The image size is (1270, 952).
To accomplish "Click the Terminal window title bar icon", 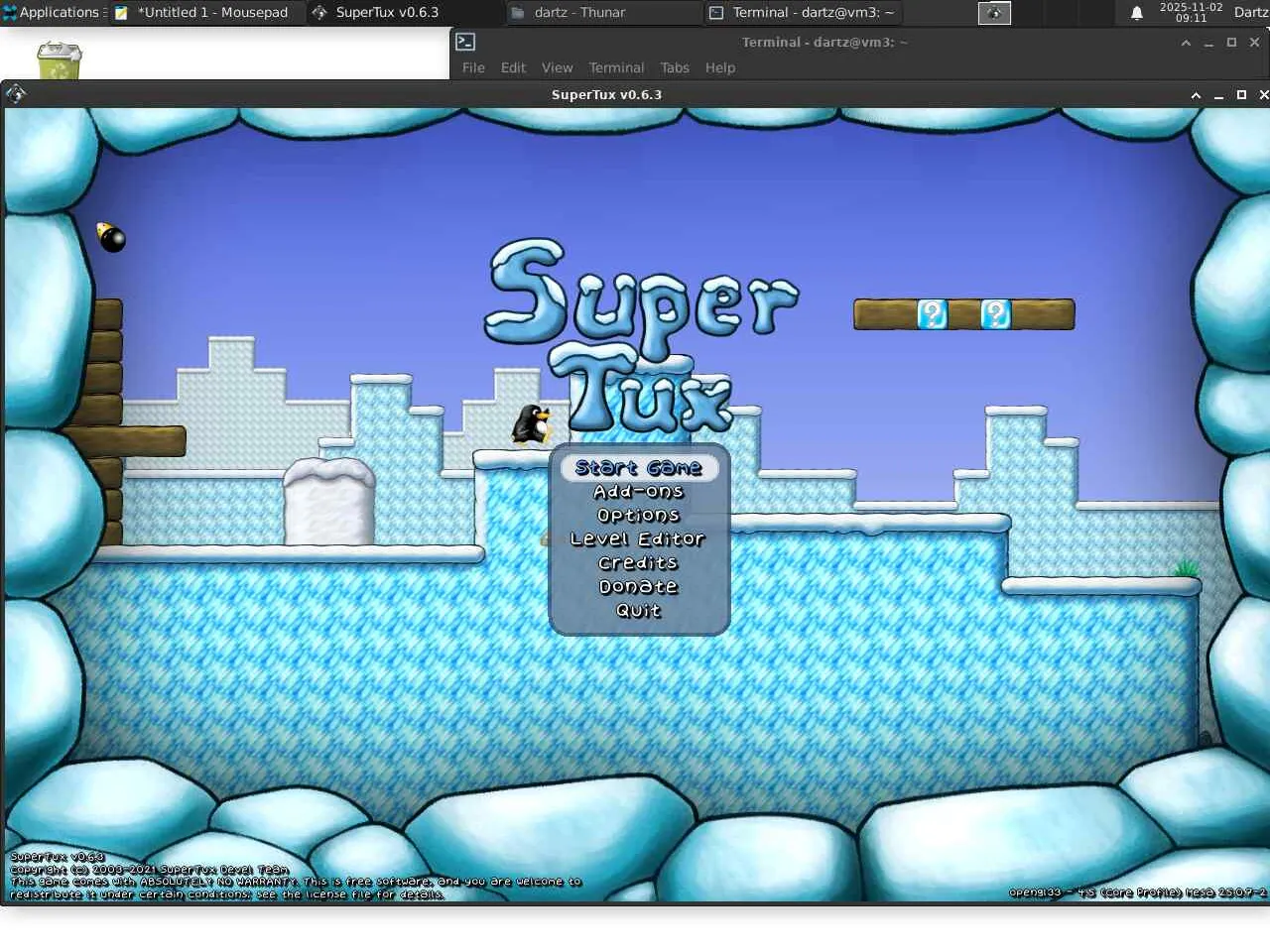I will [465, 42].
